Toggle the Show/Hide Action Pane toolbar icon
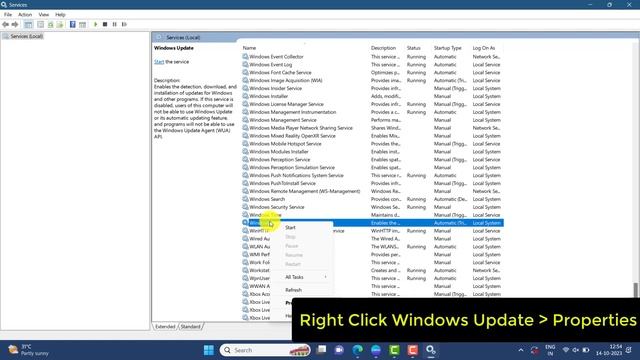 82,24
